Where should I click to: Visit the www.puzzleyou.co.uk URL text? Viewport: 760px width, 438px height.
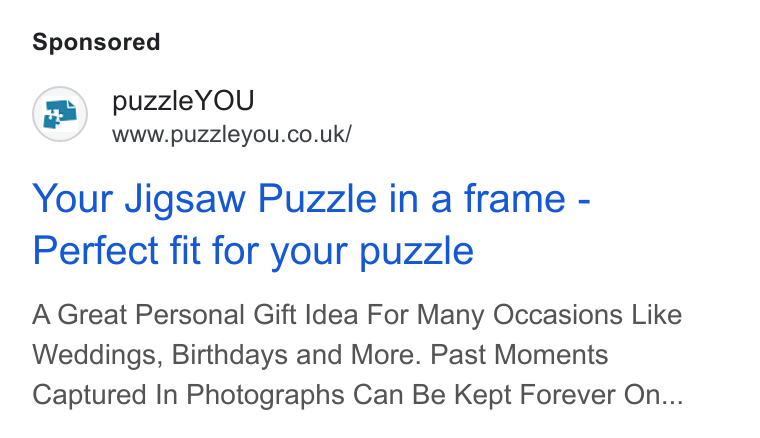click(232, 135)
